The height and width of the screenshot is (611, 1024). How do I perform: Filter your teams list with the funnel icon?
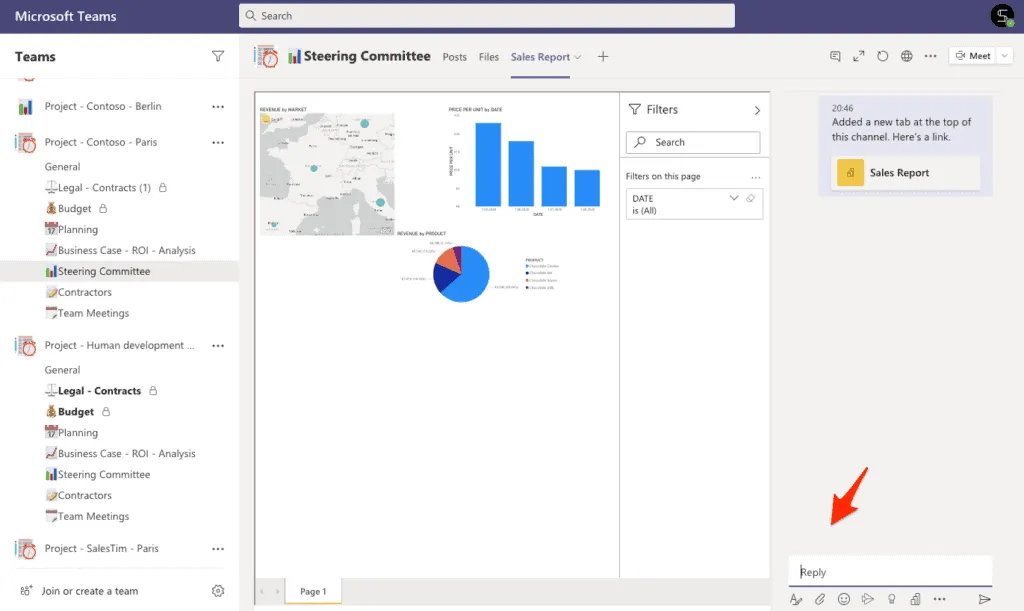tap(218, 57)
